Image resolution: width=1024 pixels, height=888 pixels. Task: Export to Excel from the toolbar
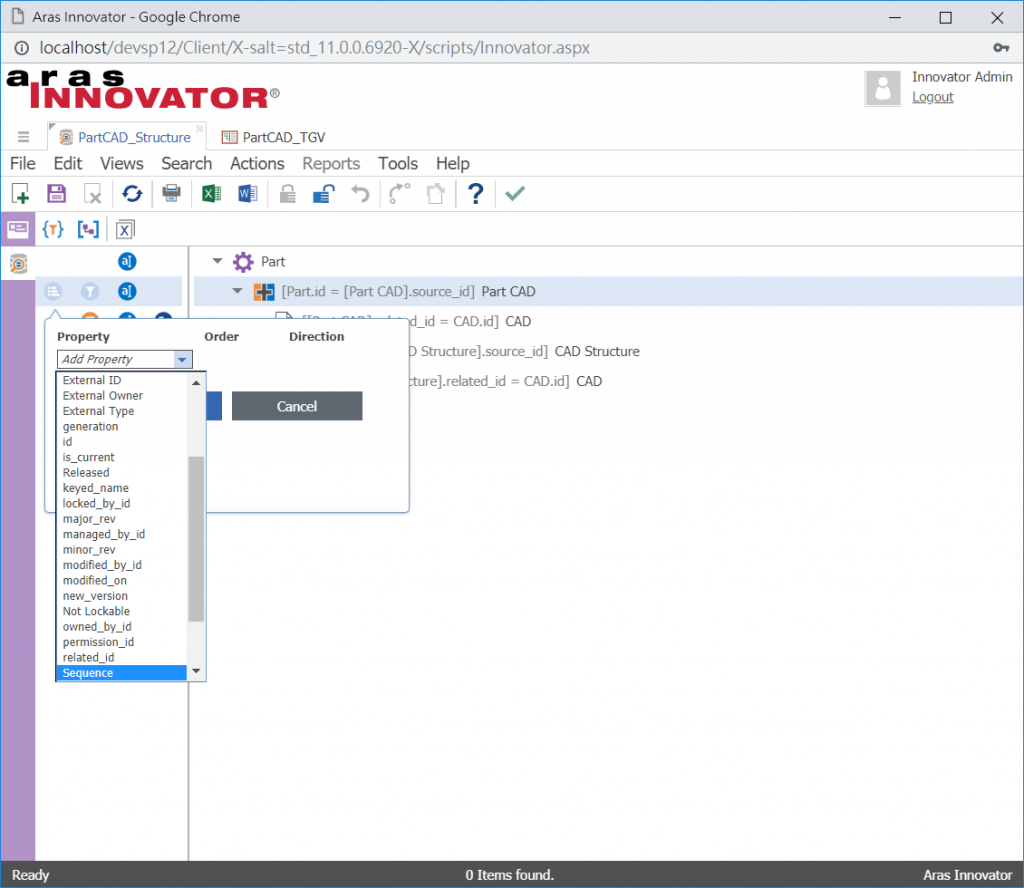click(210, 194)
